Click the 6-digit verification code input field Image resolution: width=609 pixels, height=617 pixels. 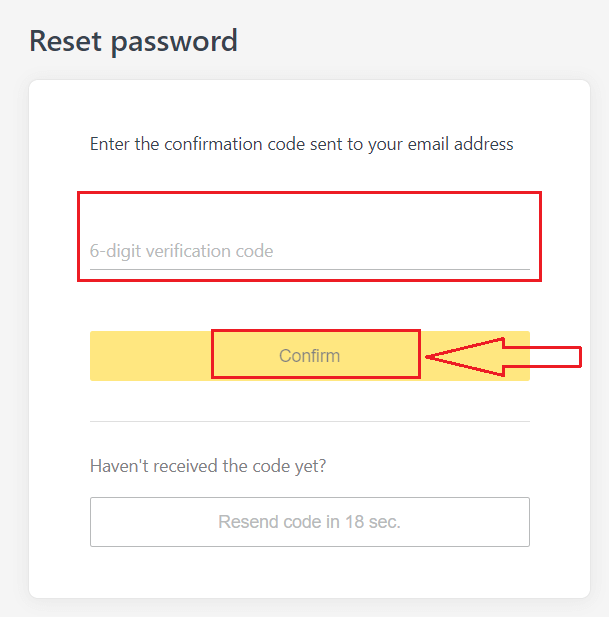(309, 251)
